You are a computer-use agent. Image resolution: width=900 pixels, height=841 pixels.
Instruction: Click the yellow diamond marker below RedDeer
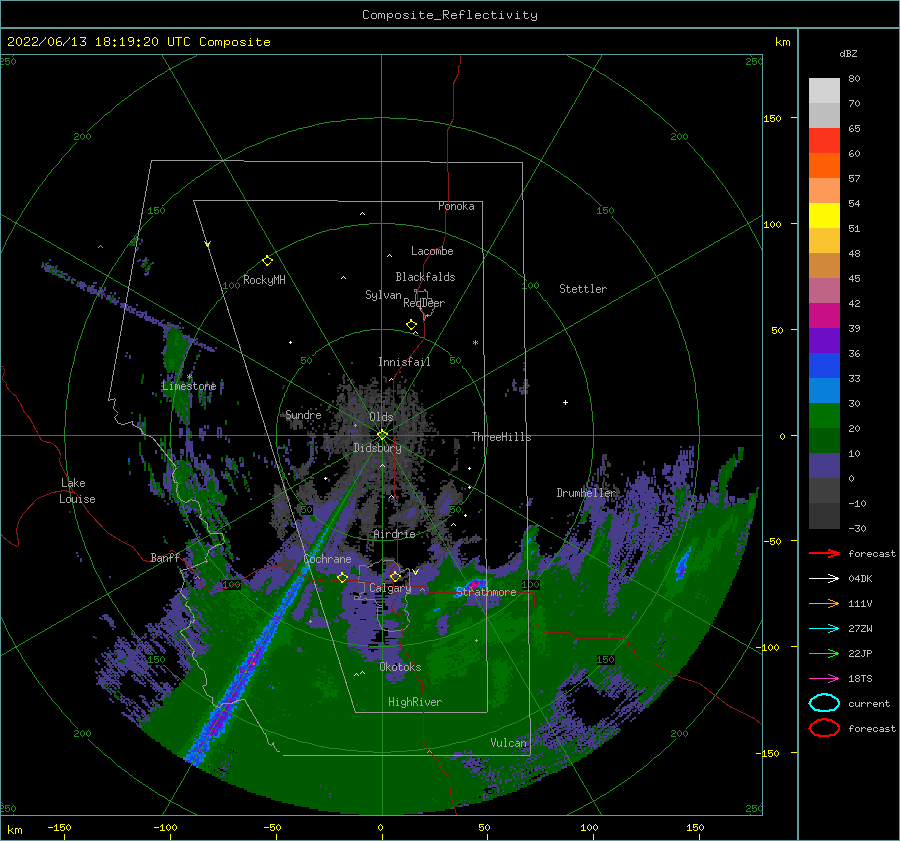click(x=412, y=324)
